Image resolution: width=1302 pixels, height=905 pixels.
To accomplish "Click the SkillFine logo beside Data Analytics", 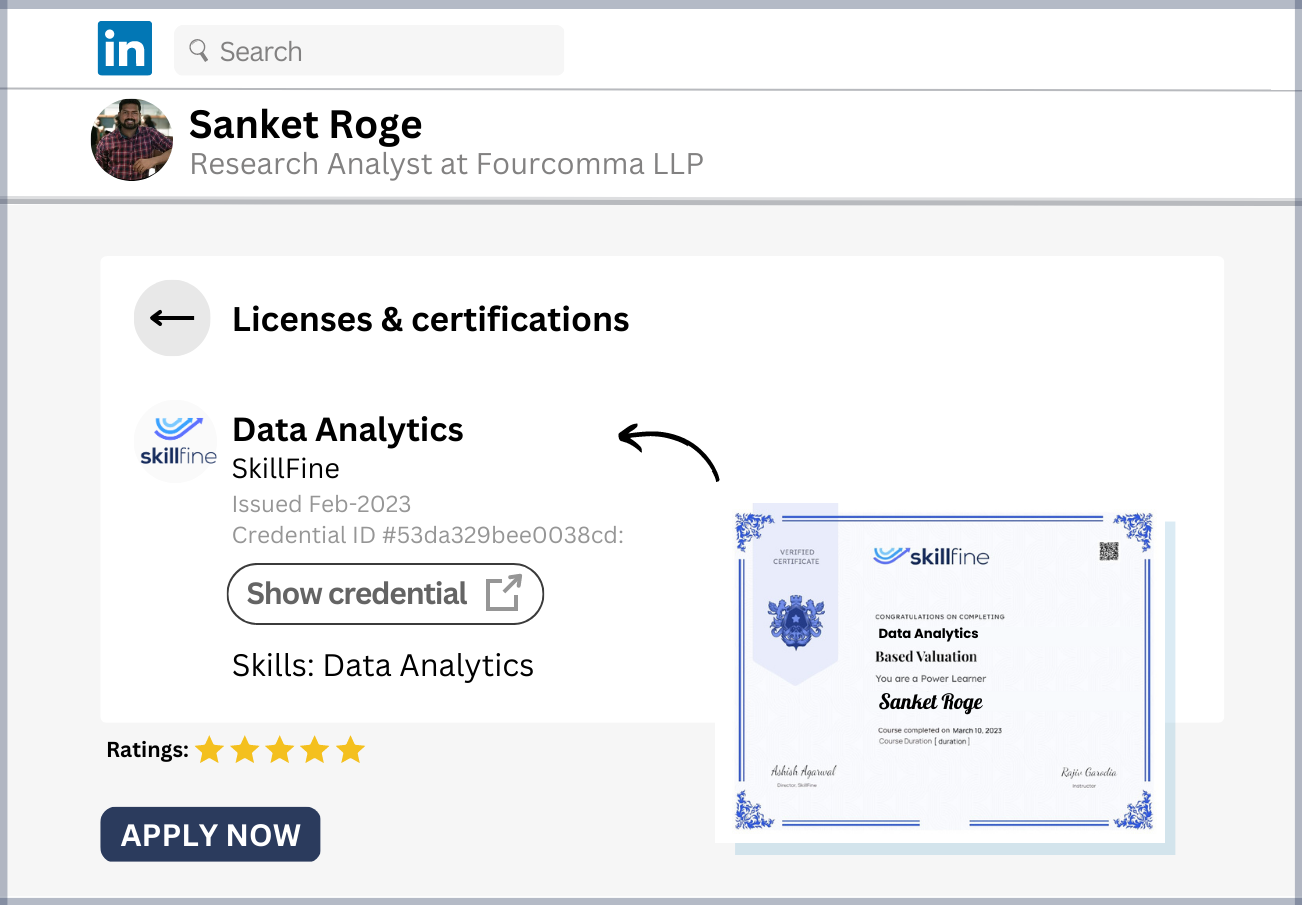I will (x=176, y=441).
